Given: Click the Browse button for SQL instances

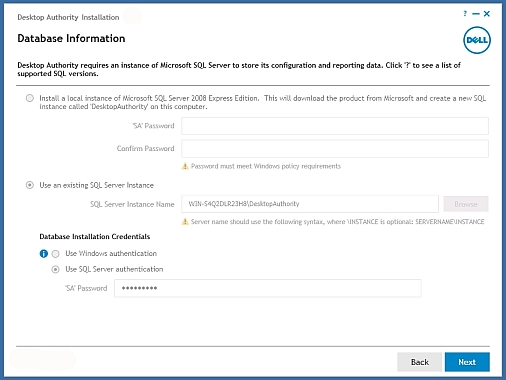Looking at the screenshot, I should [466, 204].
